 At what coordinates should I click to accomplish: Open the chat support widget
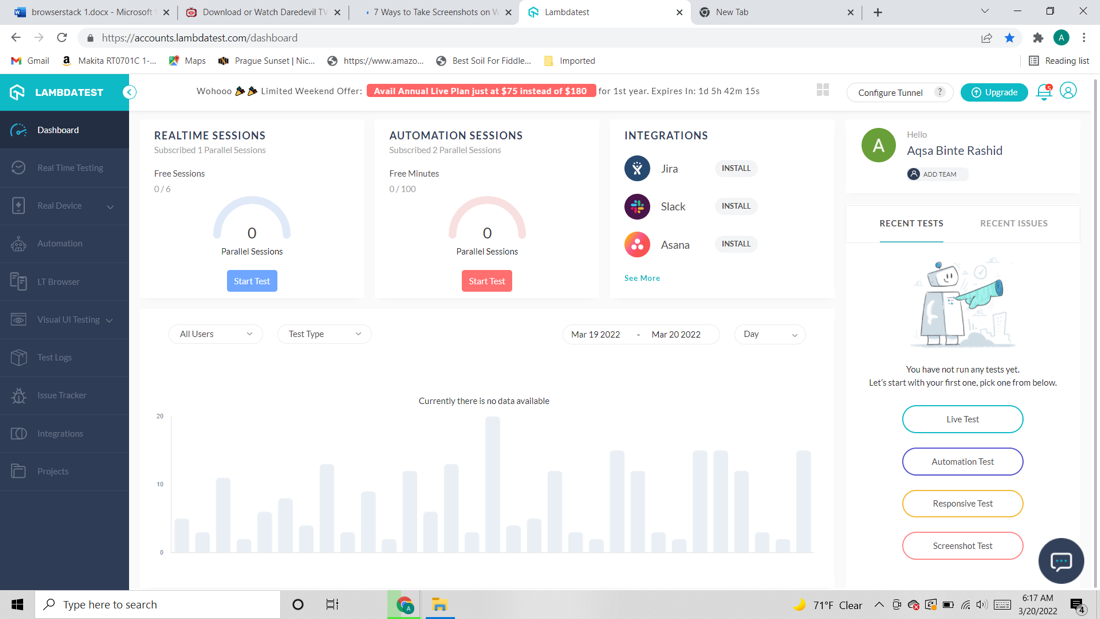1061,561
